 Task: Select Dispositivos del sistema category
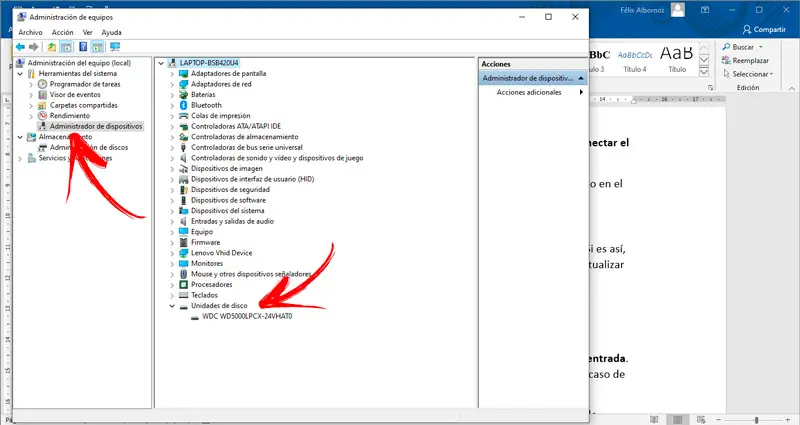228,211
